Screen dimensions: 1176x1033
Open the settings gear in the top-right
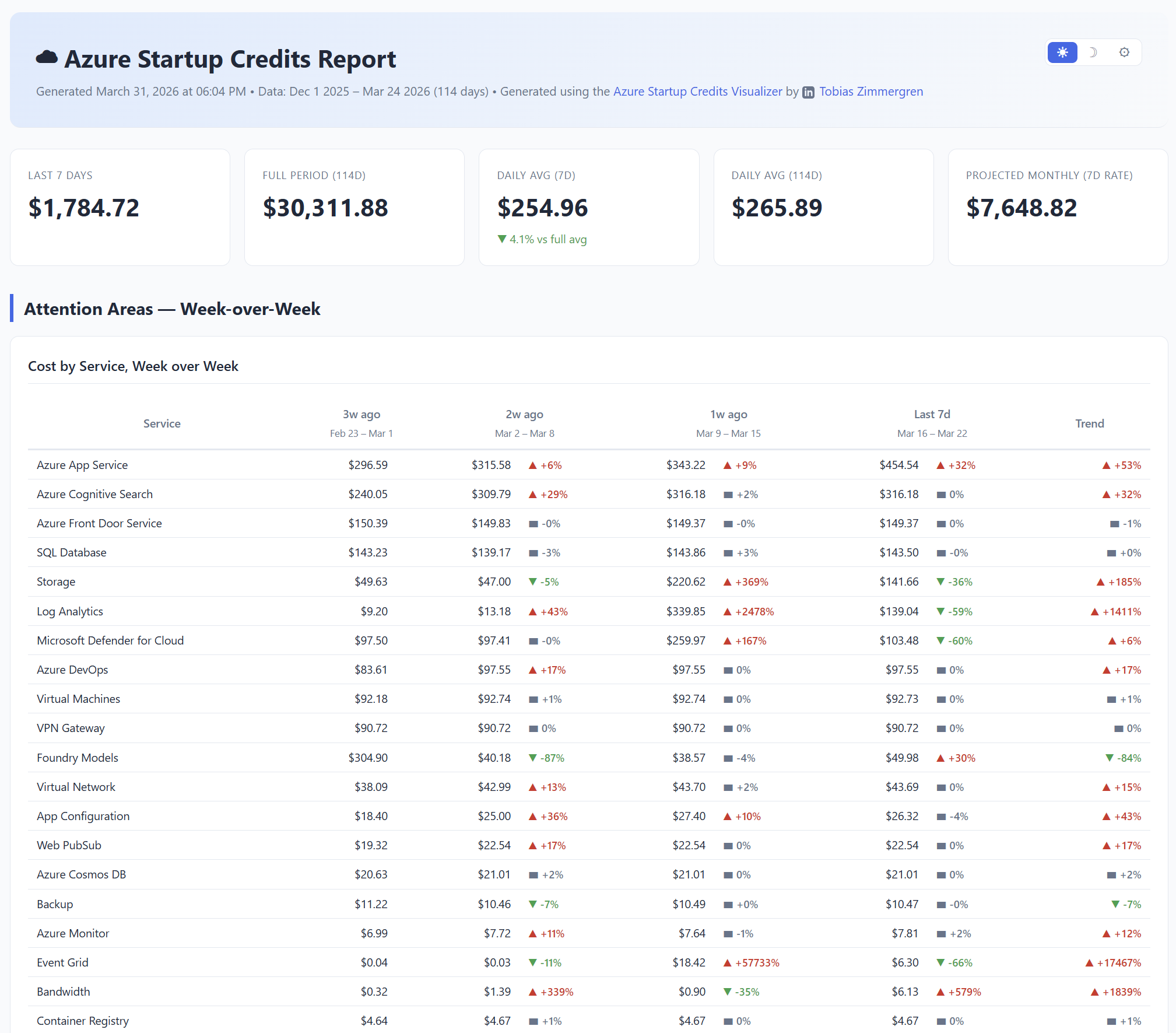(1124, 52)
